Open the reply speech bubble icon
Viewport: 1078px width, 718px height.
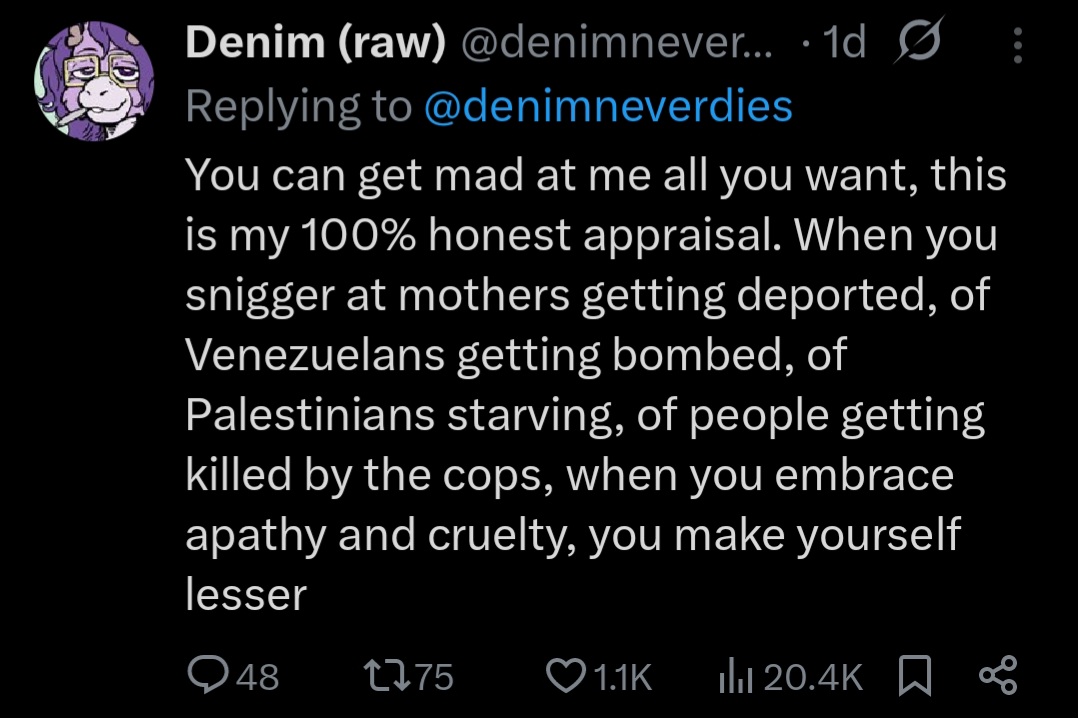pos(208,674)
